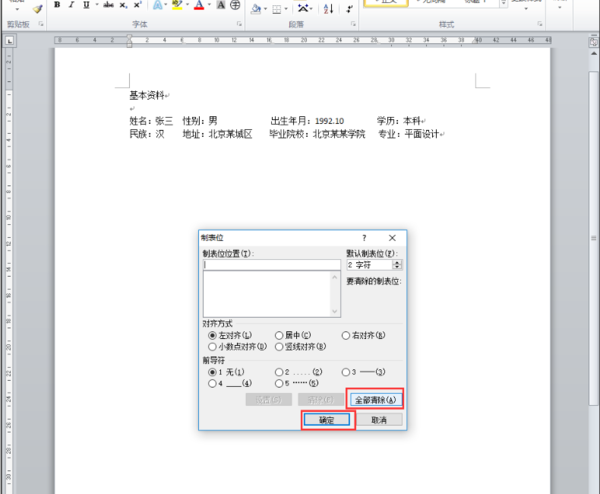Open the Clipboard pane launcher
This screenshot has height=494, width=600.
pyautogui.click(x=41, y=24)
